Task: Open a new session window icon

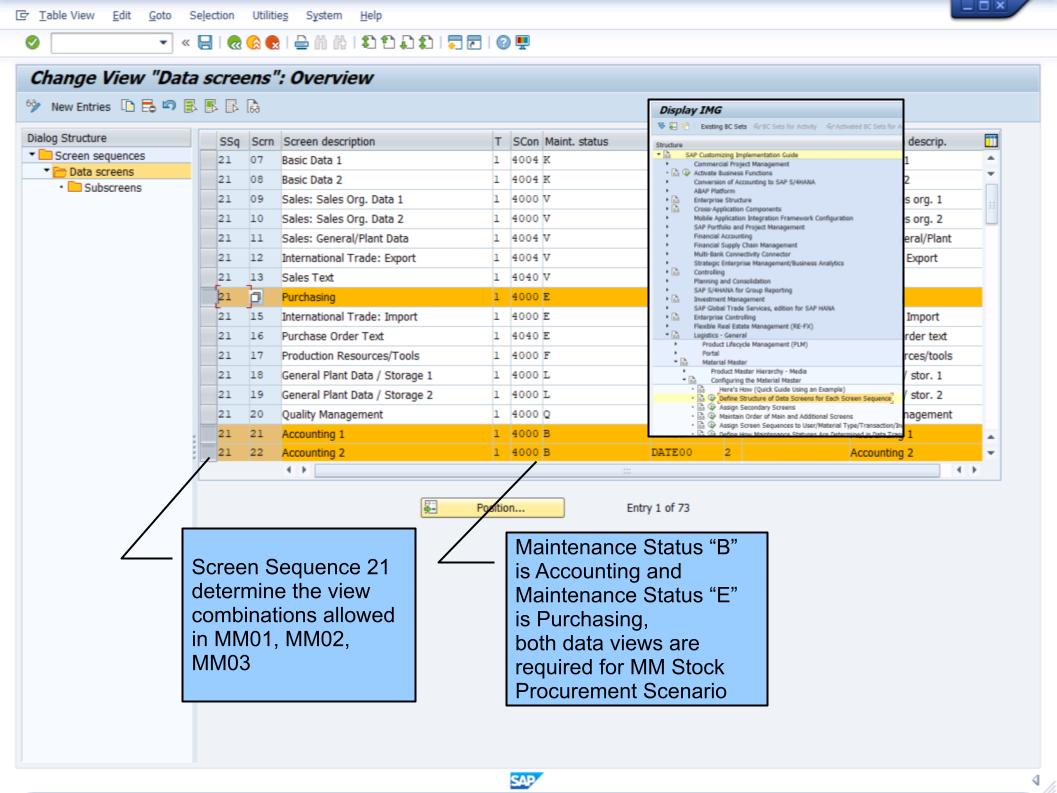Action: point(455,42)
